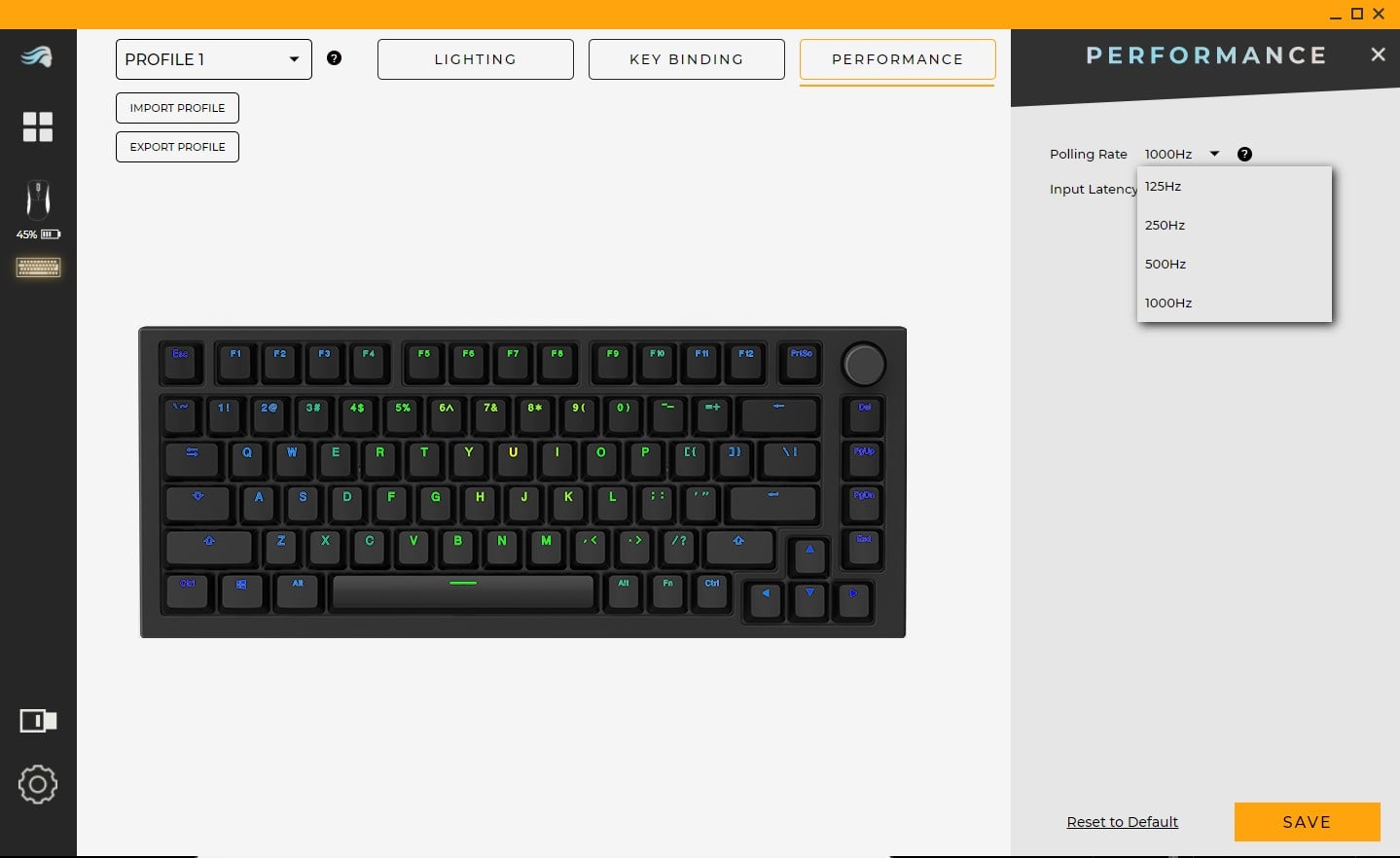Switch to the Key Binding tab
Viewport: 1400px width, 858px height.
click(687, 59)
